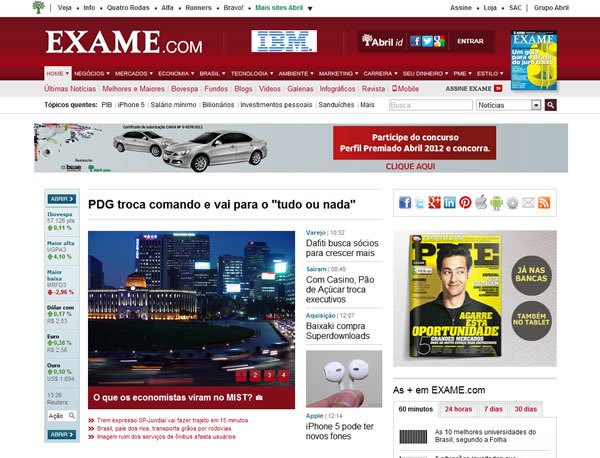Open Últimas Notícias link
The image size is (600, 458).
[x=70, y=89]
